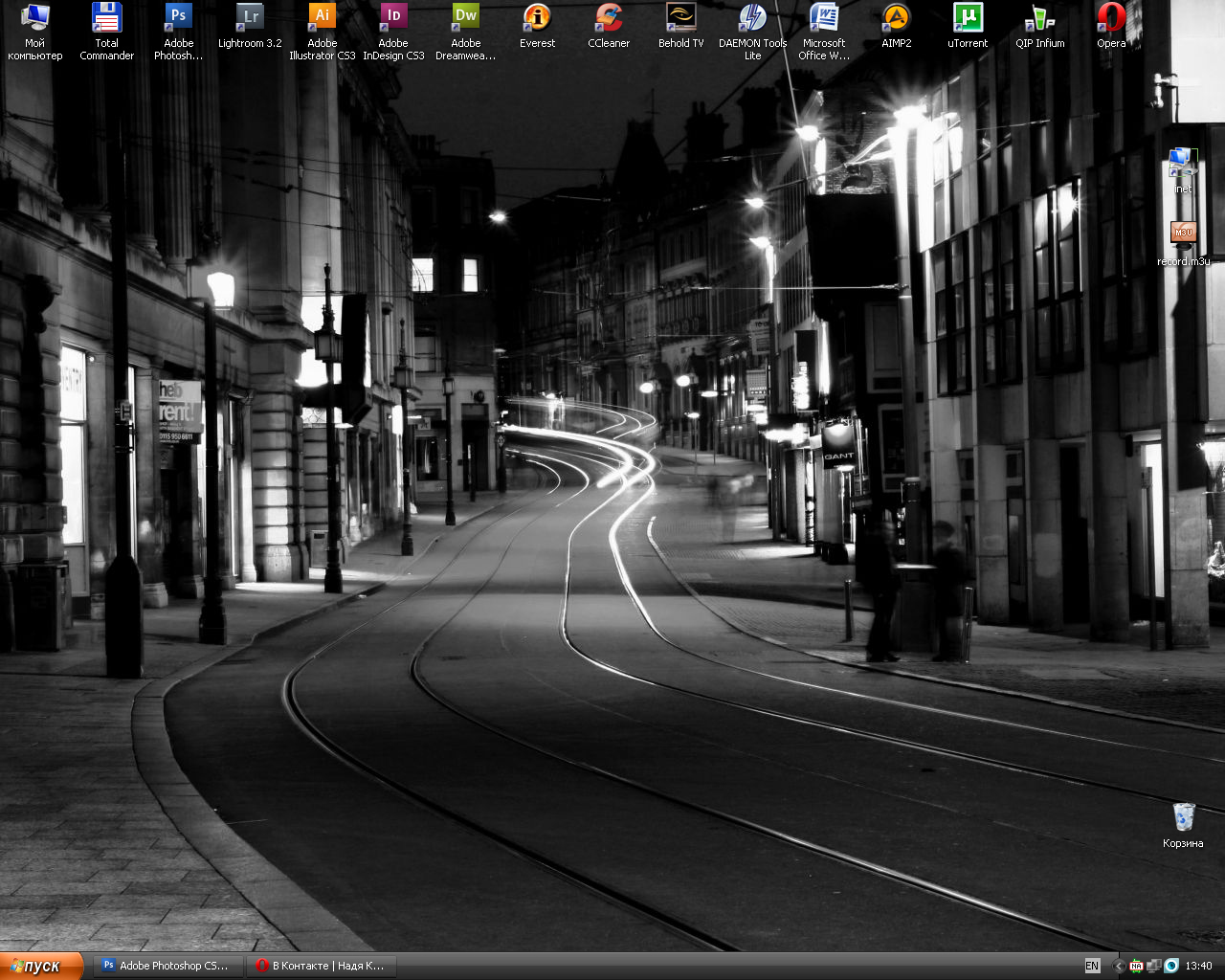Click the Everest desktop shortcut
1225x980 pixels.
pyautogui.click(x=537, y=18)
